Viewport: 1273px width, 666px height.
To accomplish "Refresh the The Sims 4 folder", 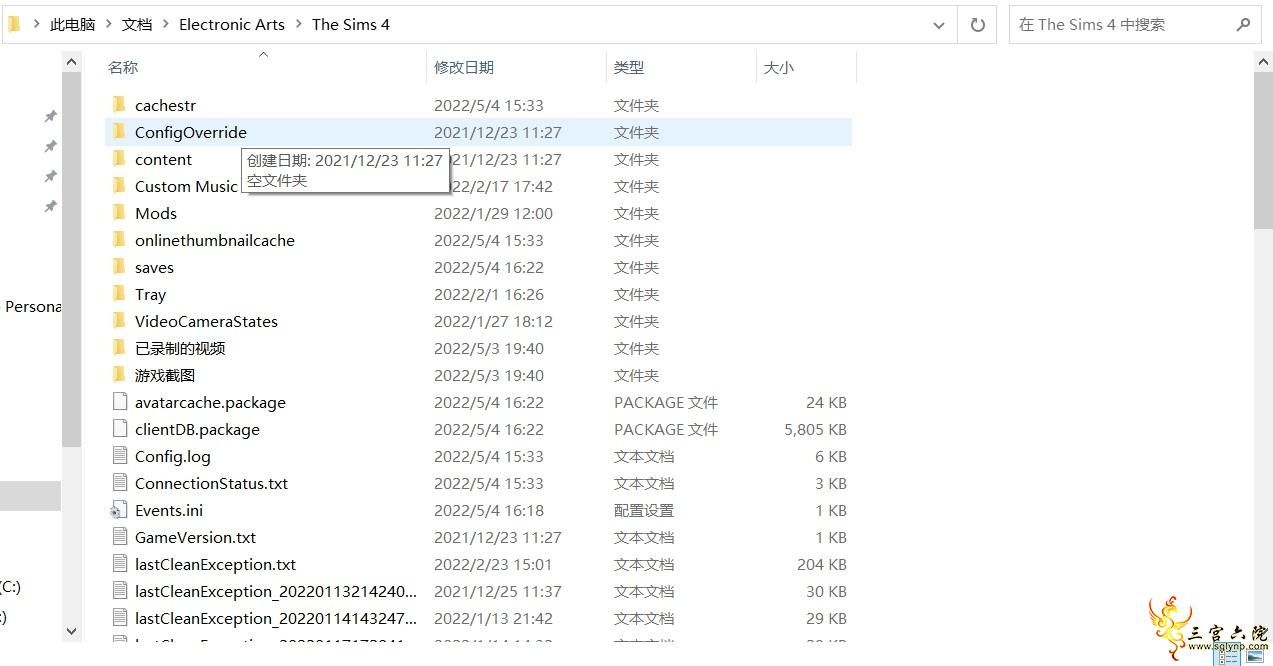I will (977, 25).
